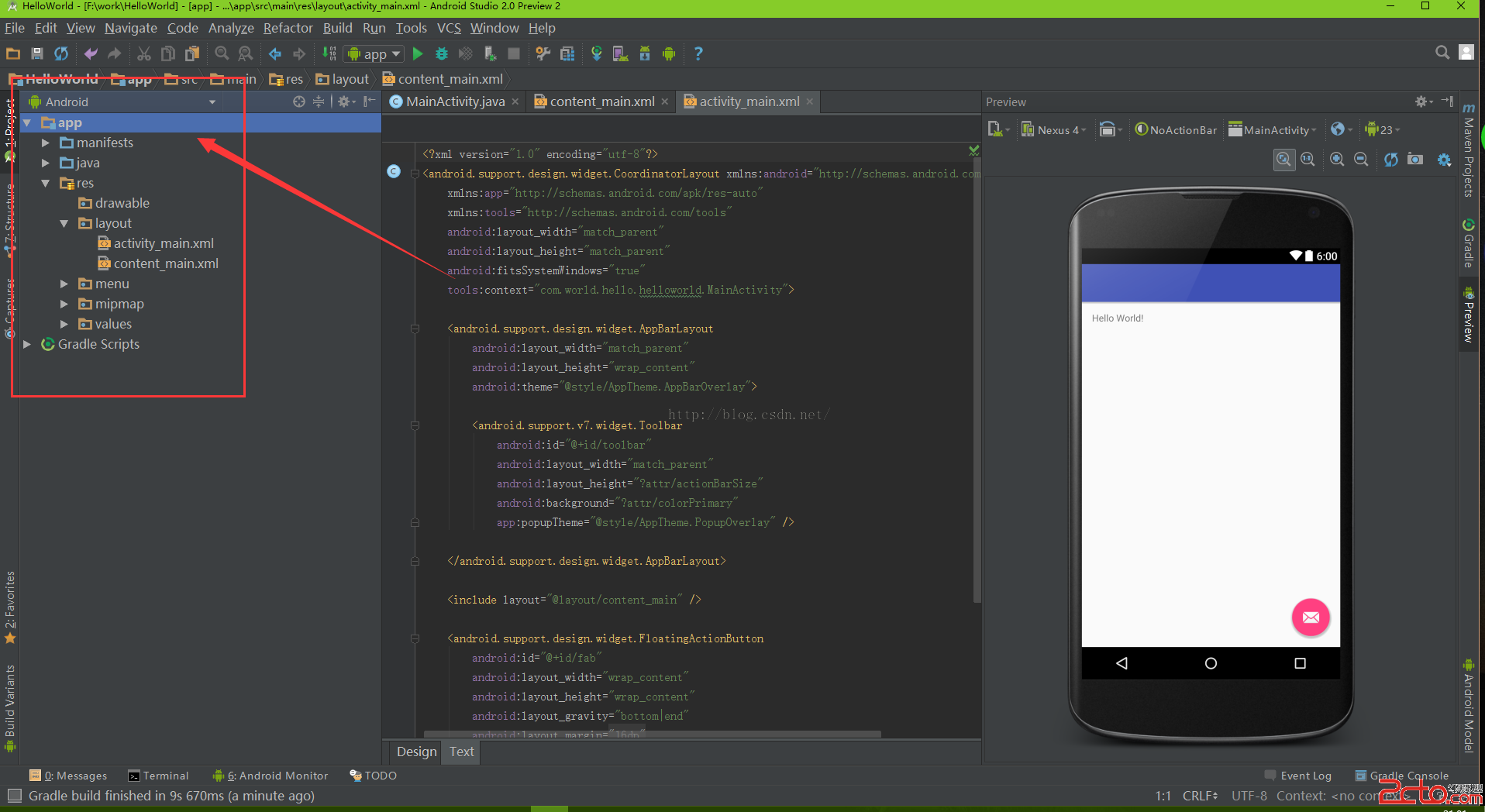
Task: Refresh the layout preview
Action: [x=1391, y=159]
